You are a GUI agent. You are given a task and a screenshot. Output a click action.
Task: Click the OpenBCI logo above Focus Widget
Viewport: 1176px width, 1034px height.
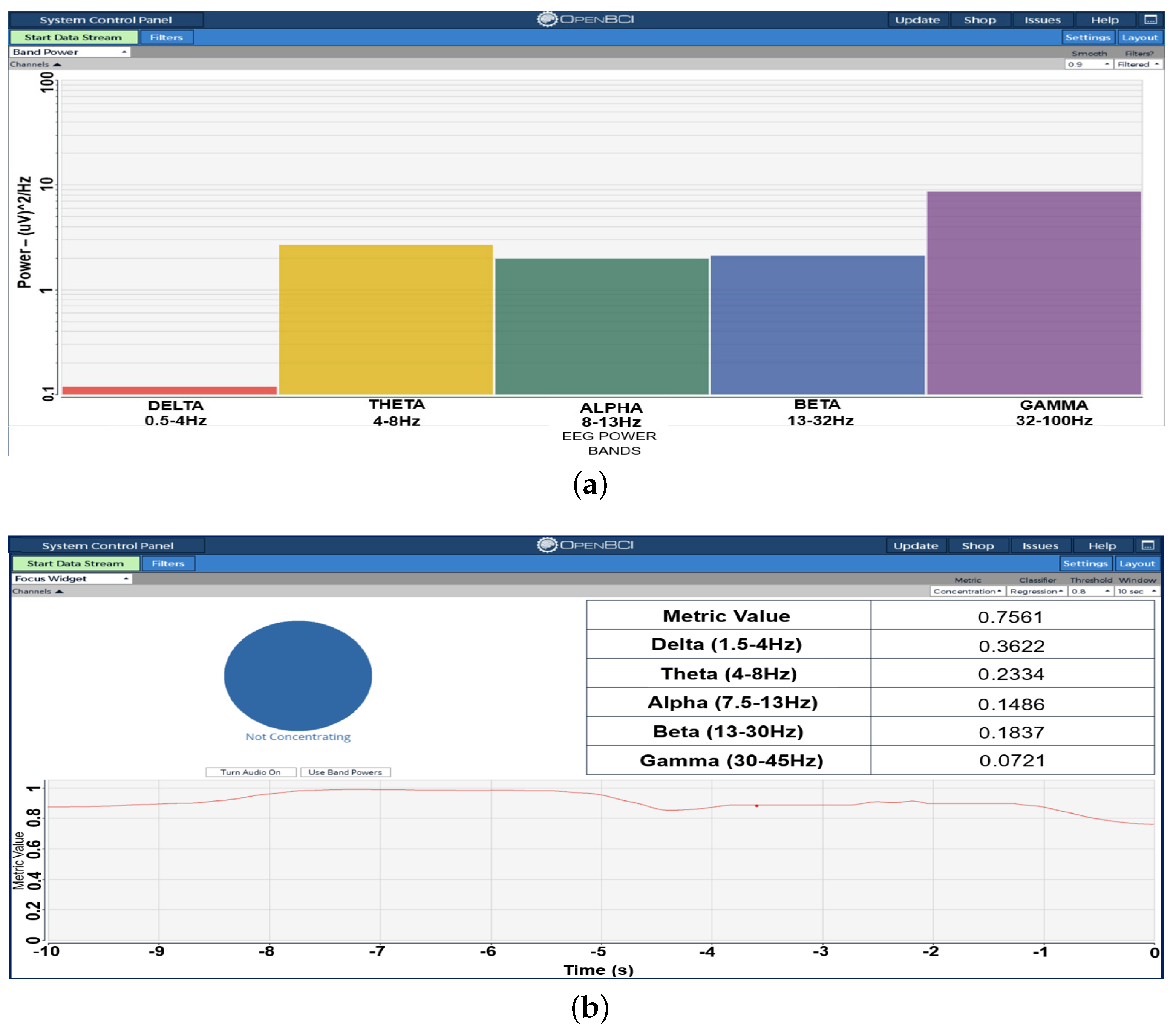pos(585,545)
